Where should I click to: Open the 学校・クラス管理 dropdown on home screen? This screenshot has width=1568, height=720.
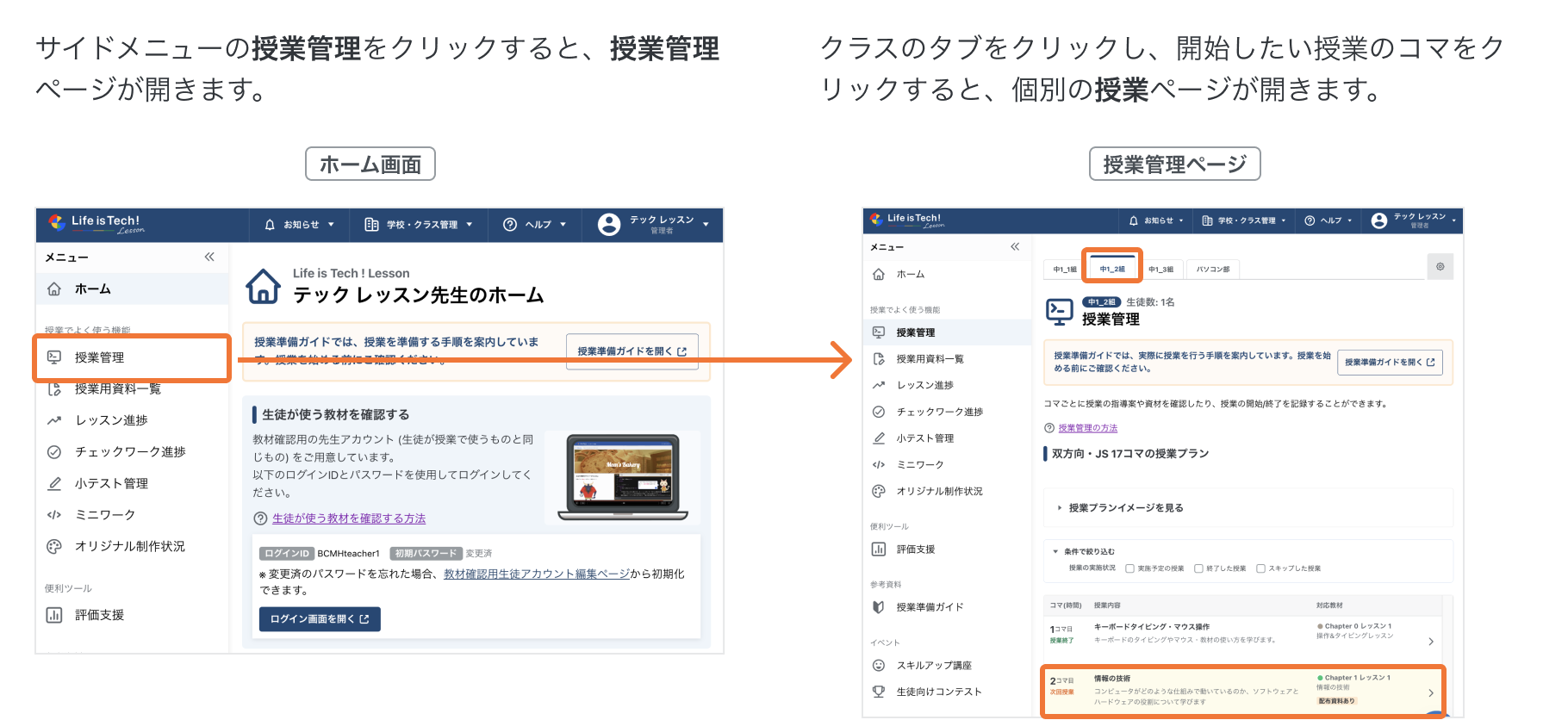(x=420, y=225)
